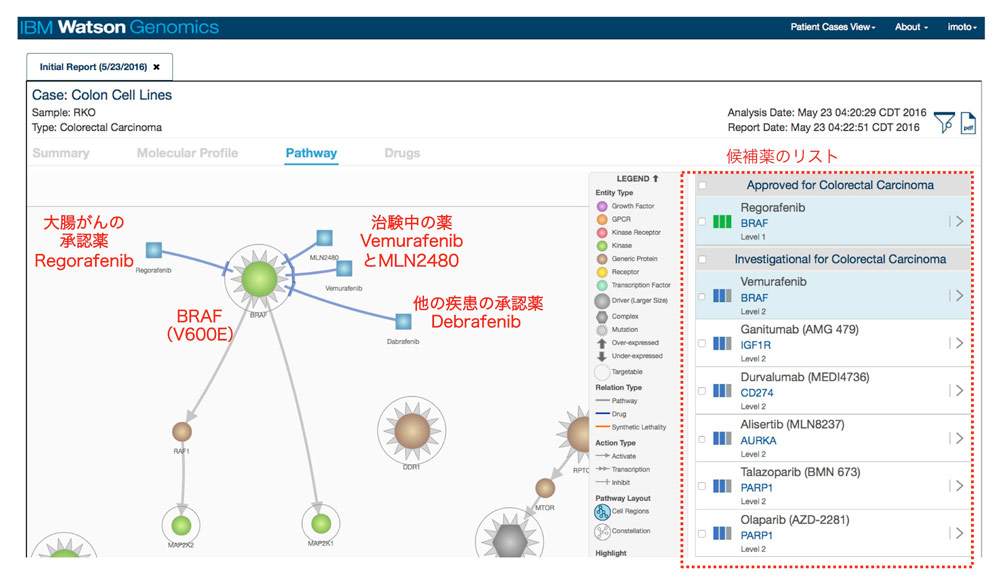Select the Vemurafenib drug node in graph
Screen dimensions: 1000x584
344,268
